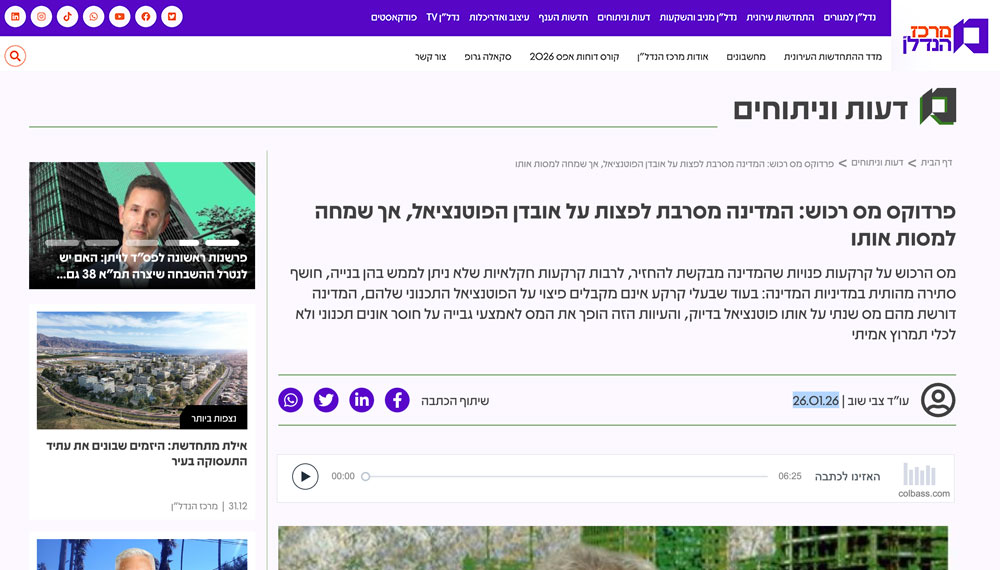Open the search magnifier icon
Image resolution: width=1000 pixels, height=570 pixels.
pyautogui.click(x=15, y=56)
